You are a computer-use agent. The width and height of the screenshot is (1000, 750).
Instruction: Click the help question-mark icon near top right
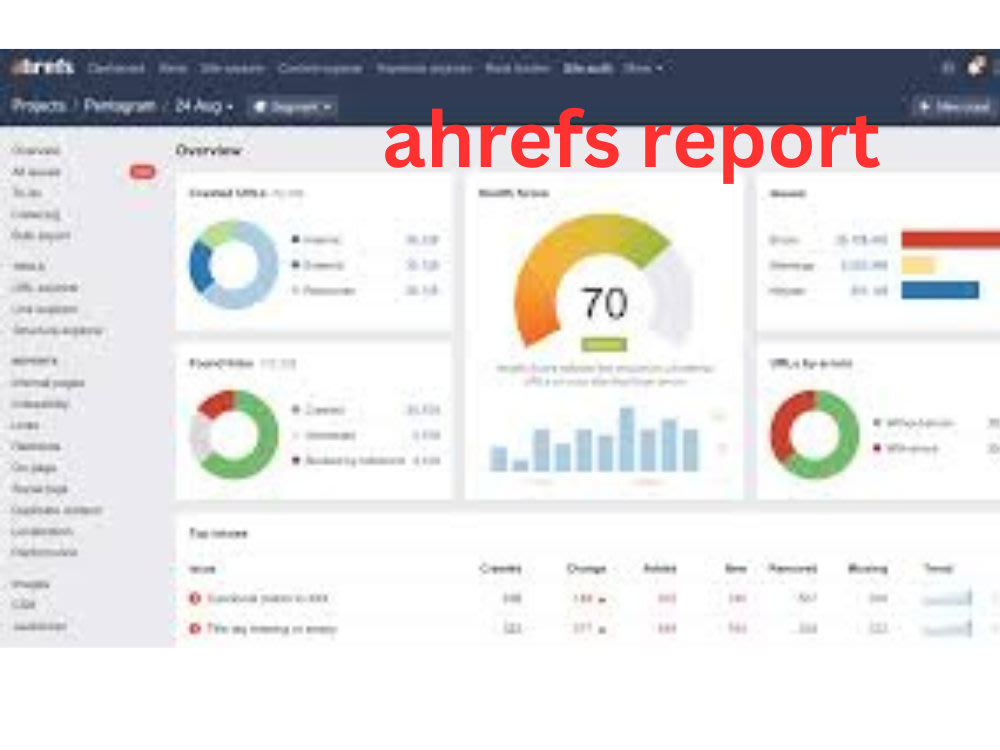tap(948, 66)
